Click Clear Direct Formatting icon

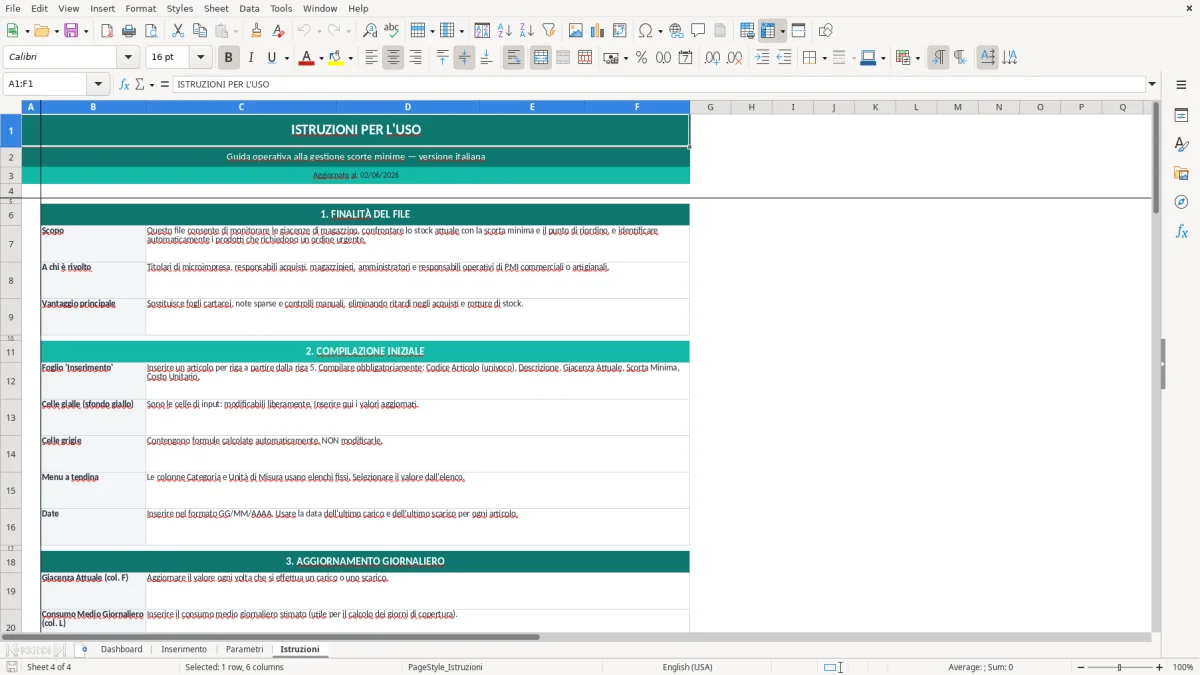click(x=278, y=31)
